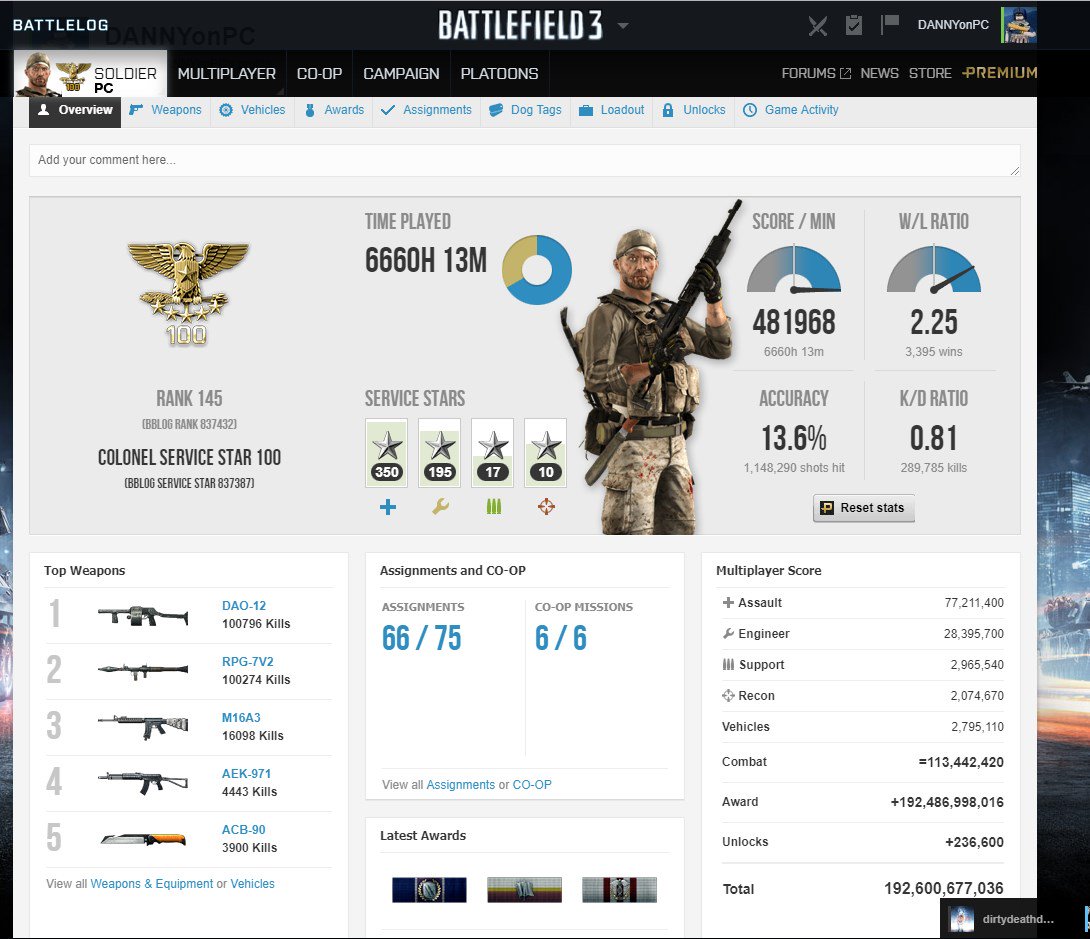Open the Campaign menu
1090x939 pixels.
[401, 73]
